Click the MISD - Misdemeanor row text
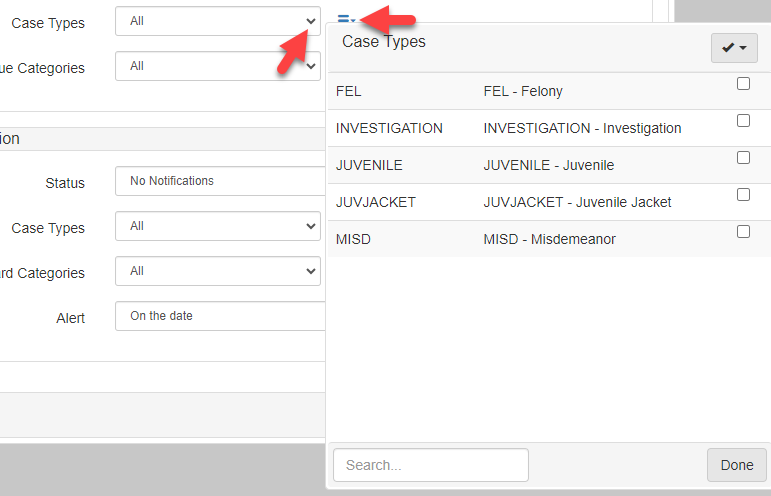The height and width of the screenshot is (496, 771). (549, 239)
